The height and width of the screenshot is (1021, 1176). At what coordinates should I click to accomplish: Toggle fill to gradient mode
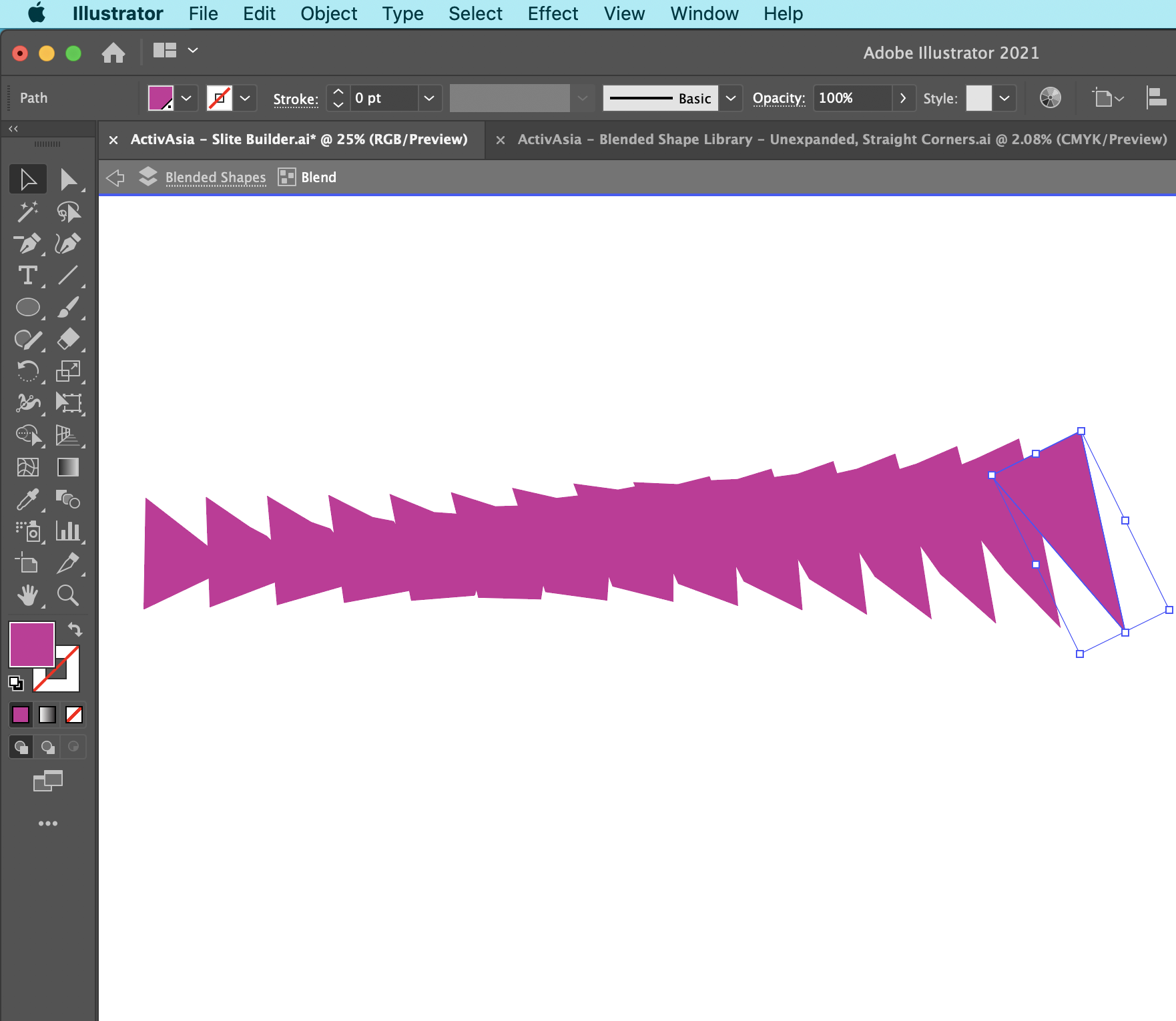pyautogui.click(x=47, y=715)
